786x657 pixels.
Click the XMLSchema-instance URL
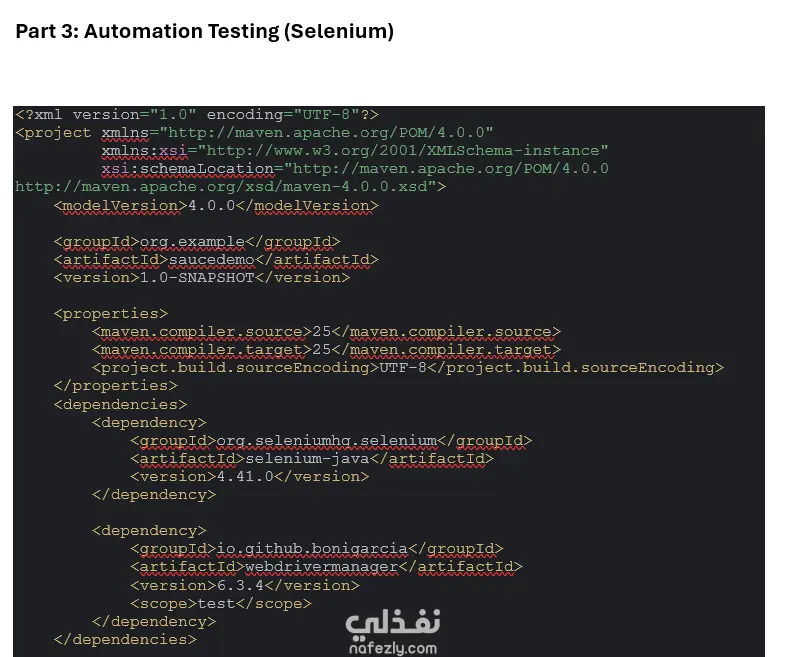[x=403, y=151]
